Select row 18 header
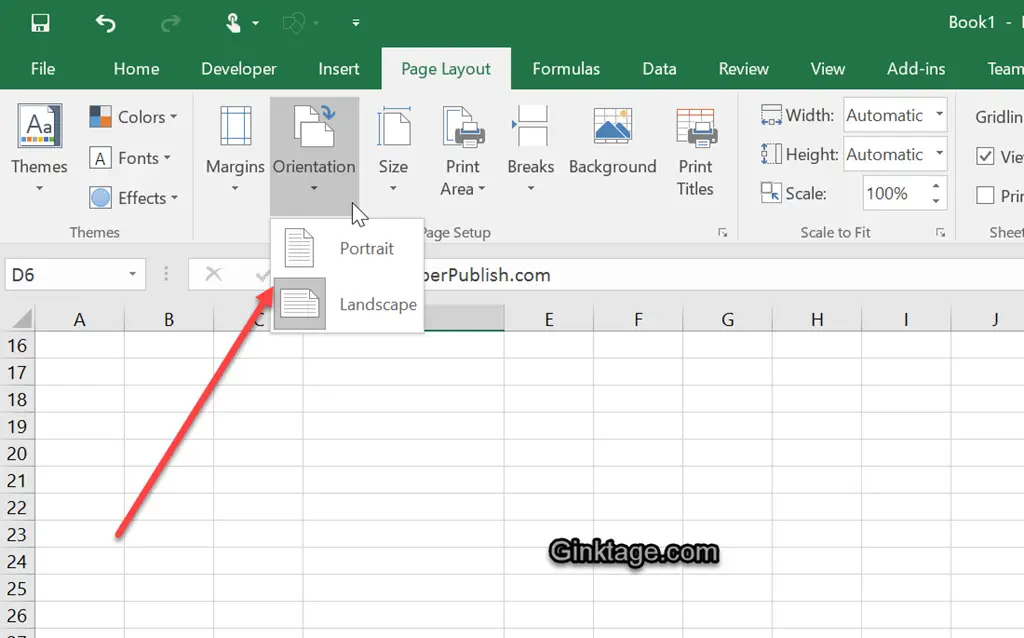This screenshot has width=1024, height=638. coord(17,400)
